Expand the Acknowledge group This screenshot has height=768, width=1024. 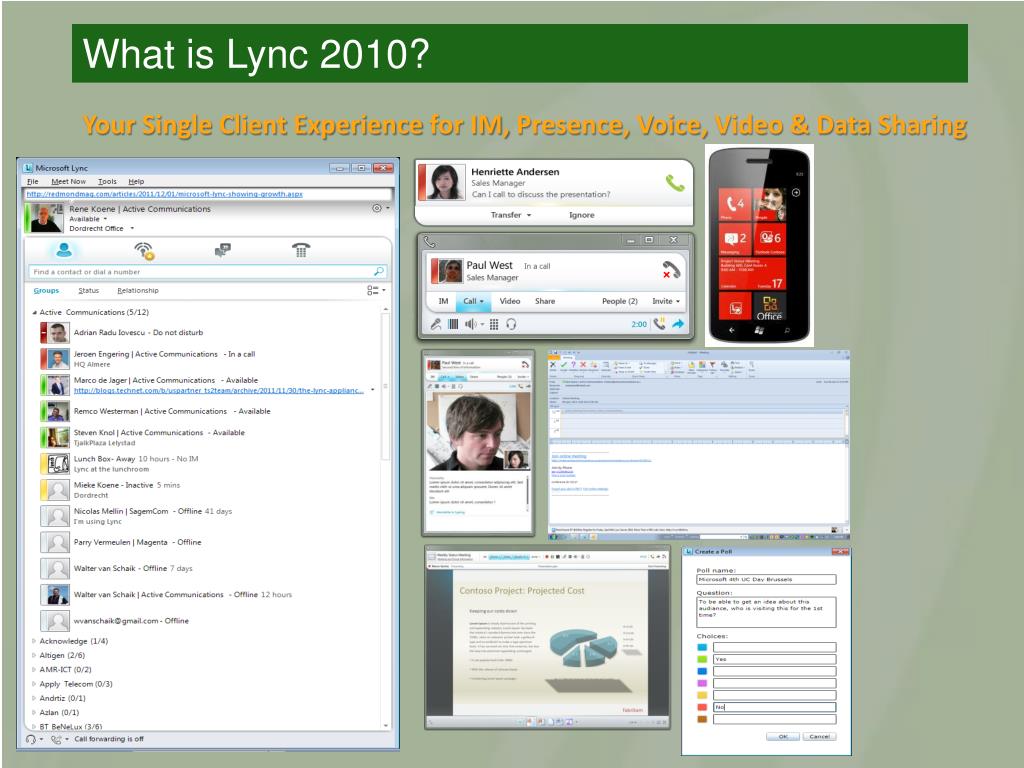pyautogui.click(x=34, y=641)
